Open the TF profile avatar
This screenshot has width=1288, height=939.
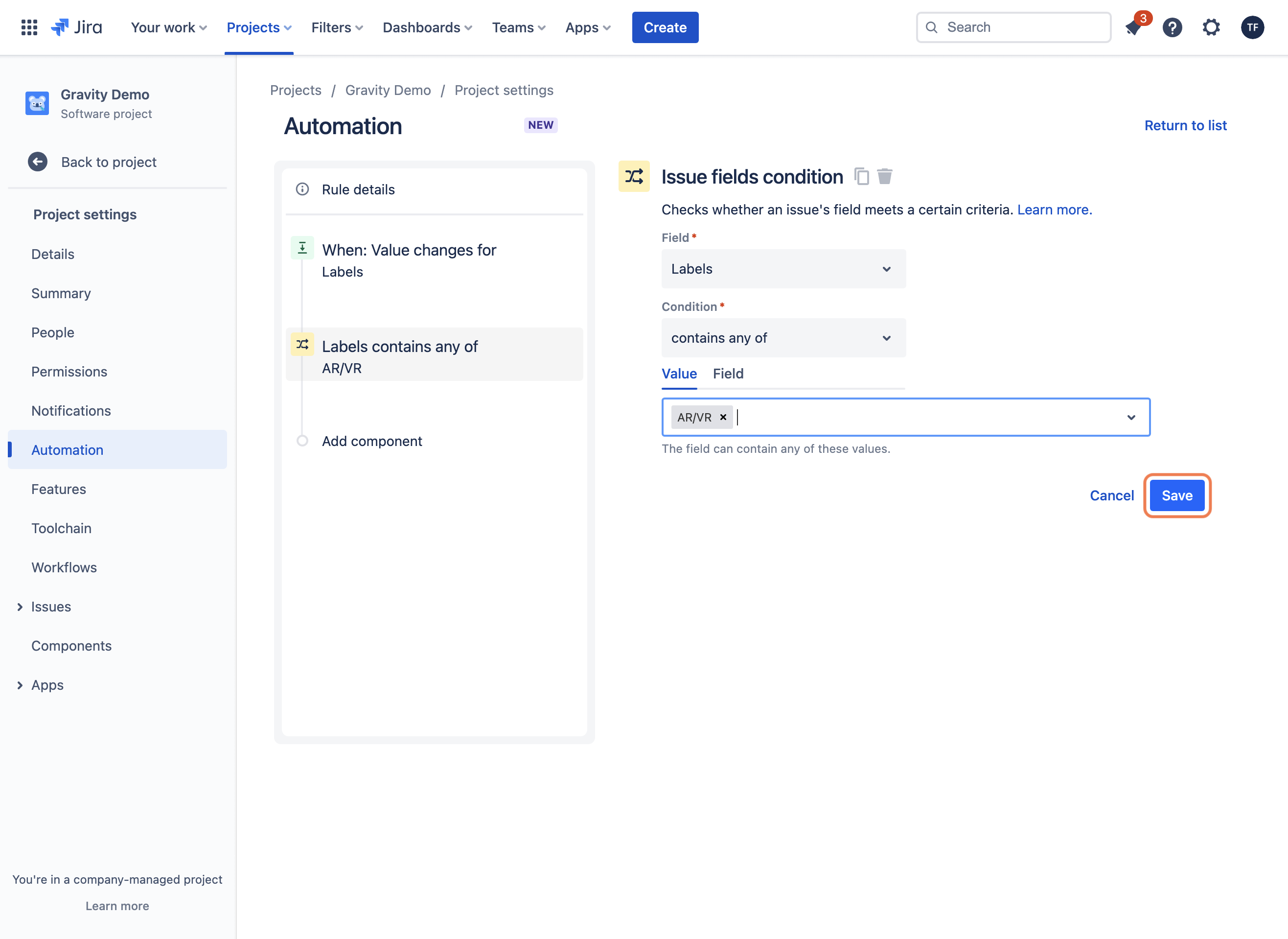point(1253,27)
